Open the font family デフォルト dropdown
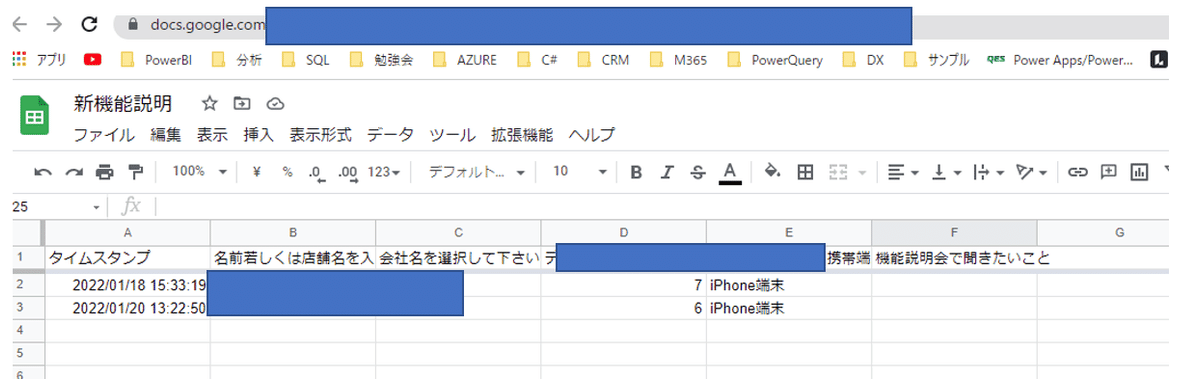 click(477, 172)
